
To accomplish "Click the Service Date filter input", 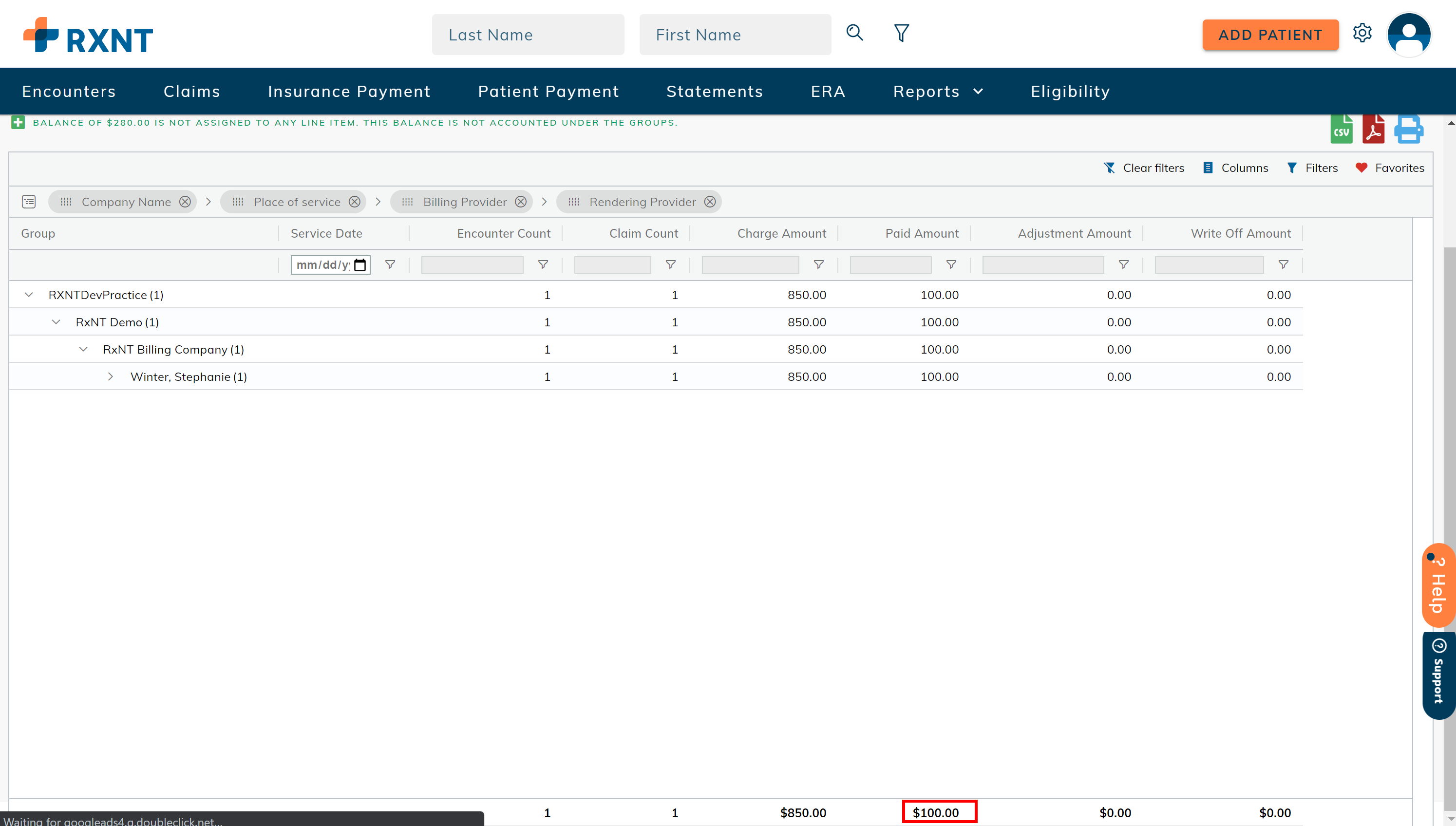I will click(x=330, y=265).
